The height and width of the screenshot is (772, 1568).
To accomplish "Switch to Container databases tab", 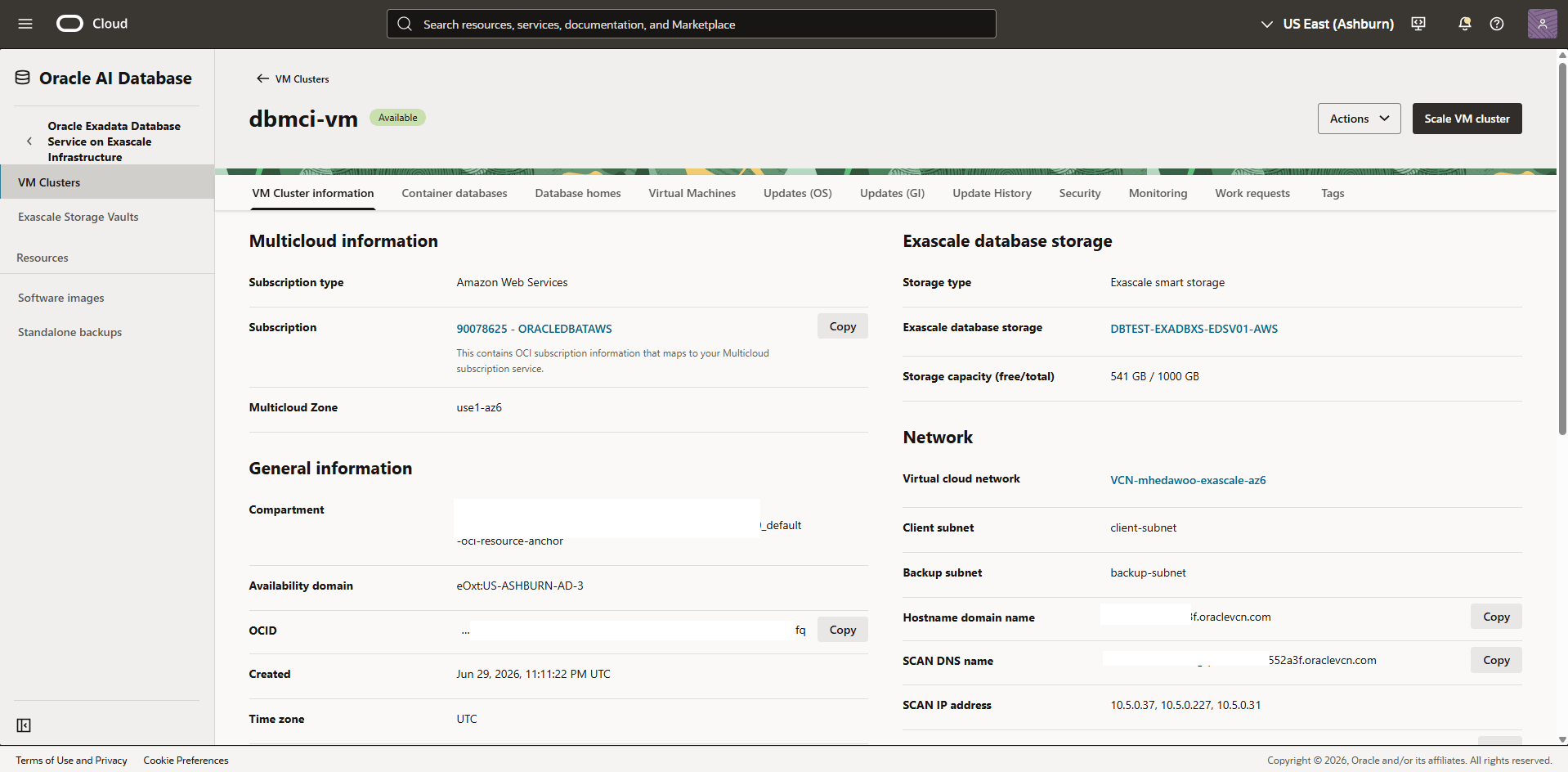I will (x=455, y=193).
